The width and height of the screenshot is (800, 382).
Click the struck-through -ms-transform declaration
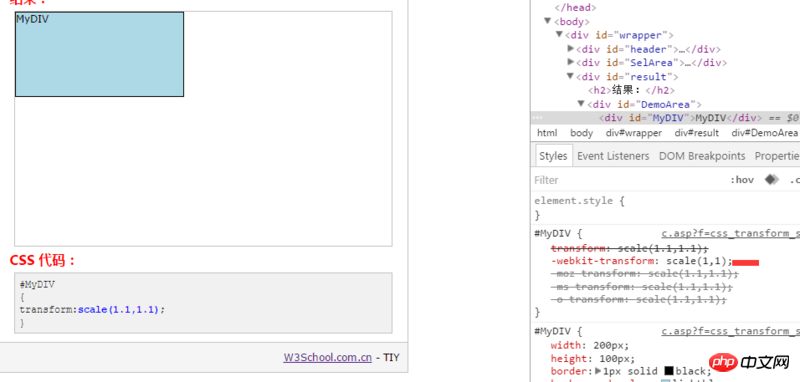(642, 287)
